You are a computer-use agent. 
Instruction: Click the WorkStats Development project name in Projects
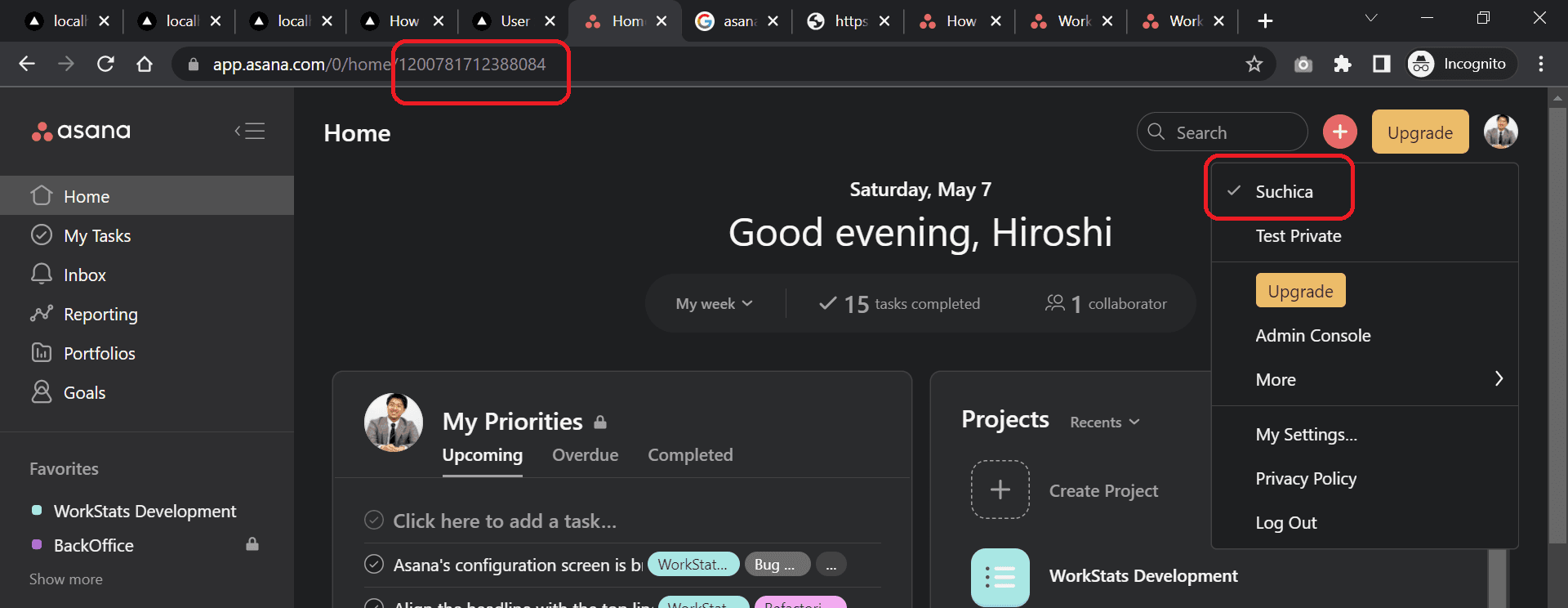pos(1143,576)
